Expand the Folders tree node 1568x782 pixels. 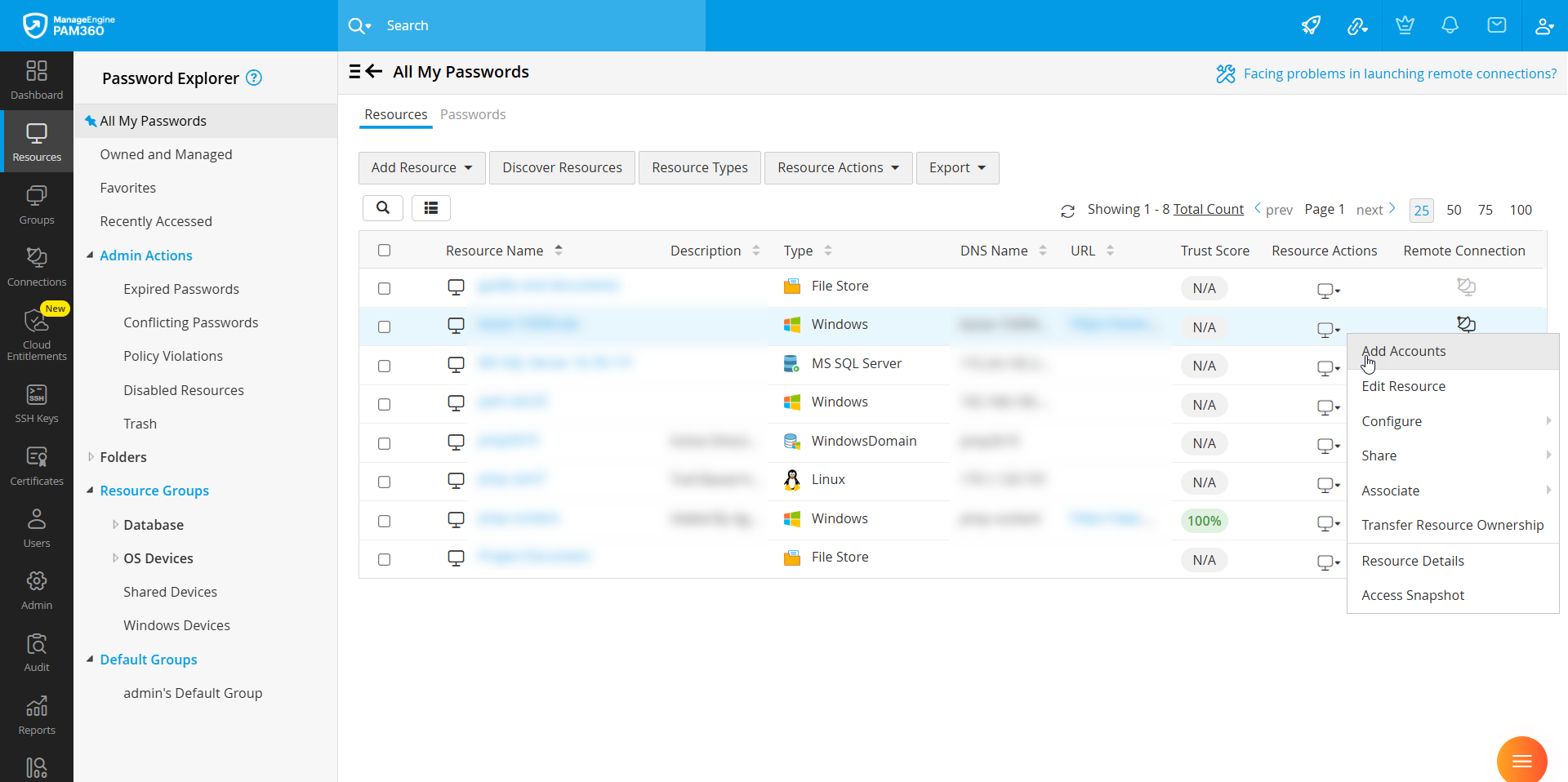91,457
